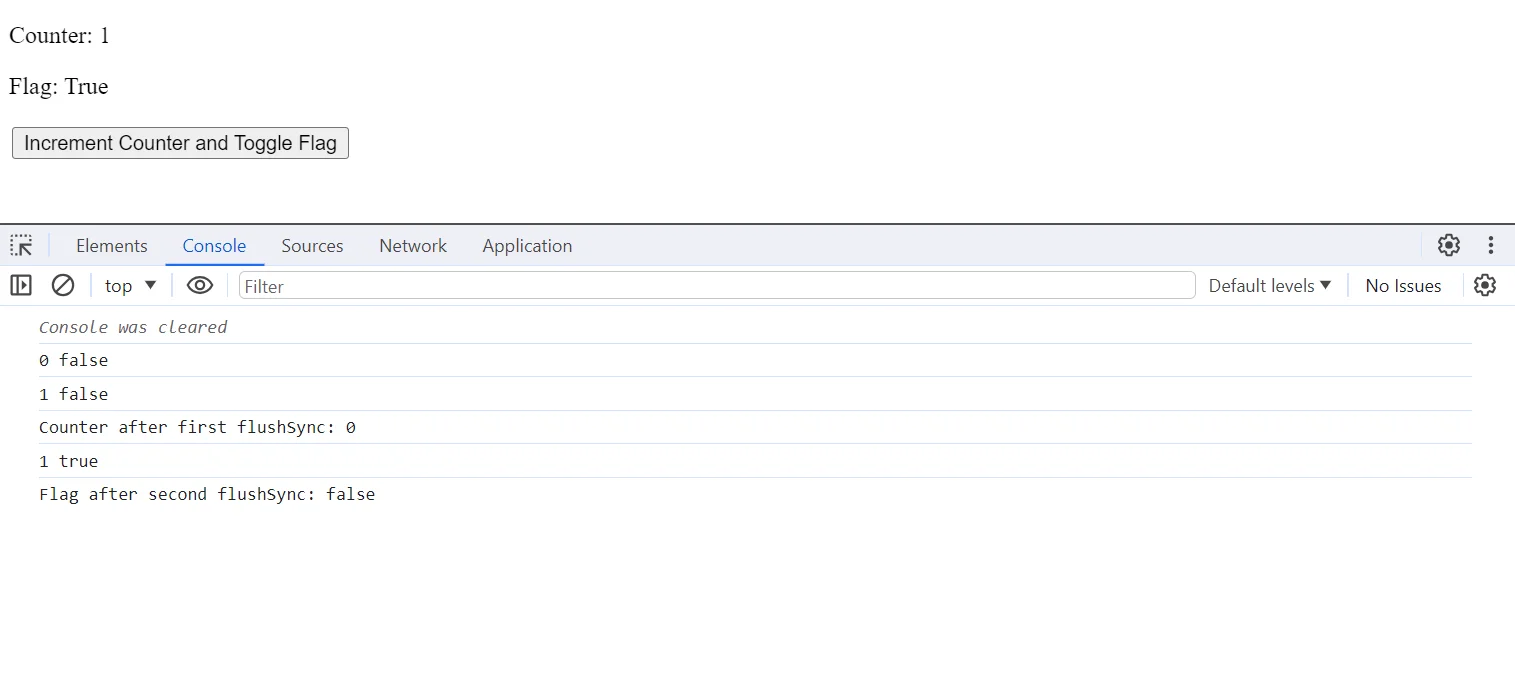Select the Sources tab
This screenshot has width=1515, height=674.
(312, 245)
